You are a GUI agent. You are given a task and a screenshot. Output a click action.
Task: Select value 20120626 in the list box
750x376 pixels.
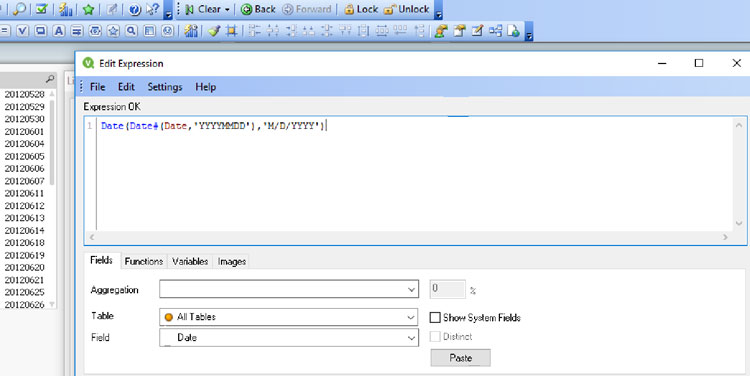(x=24, y=305)
